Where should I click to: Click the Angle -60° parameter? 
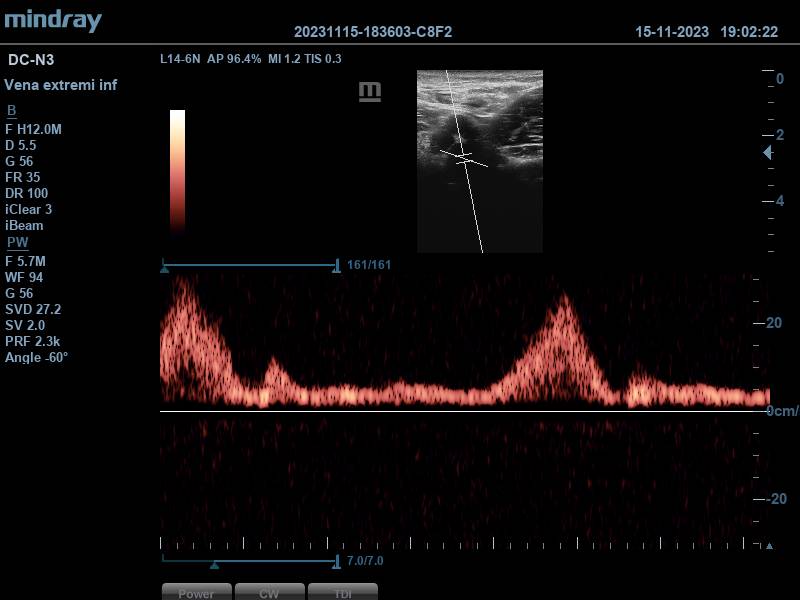(x=37, y=357)
